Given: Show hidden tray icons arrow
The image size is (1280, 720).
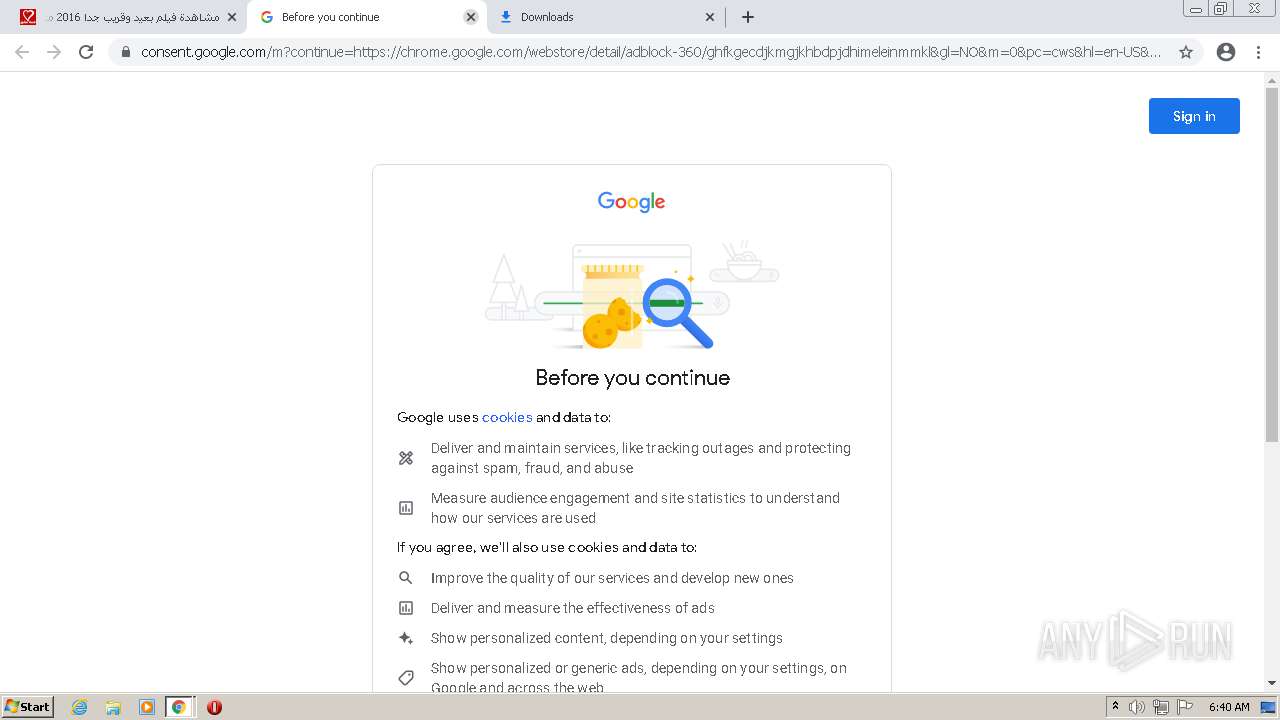Looking at the screenshot, I should 1115,707.
